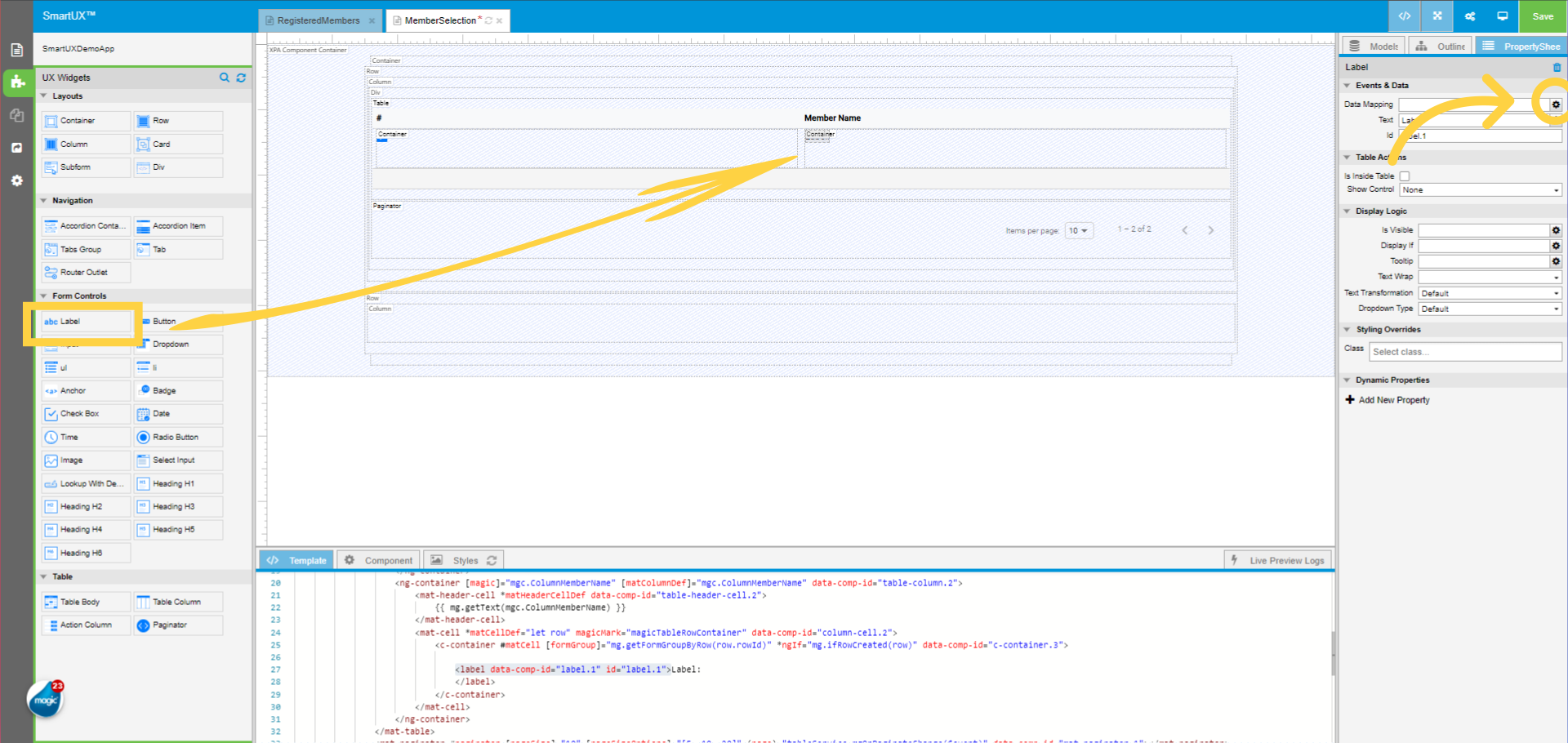
Task: Open Settings via the gear icon in sidebar
Action: coord(16,180)
